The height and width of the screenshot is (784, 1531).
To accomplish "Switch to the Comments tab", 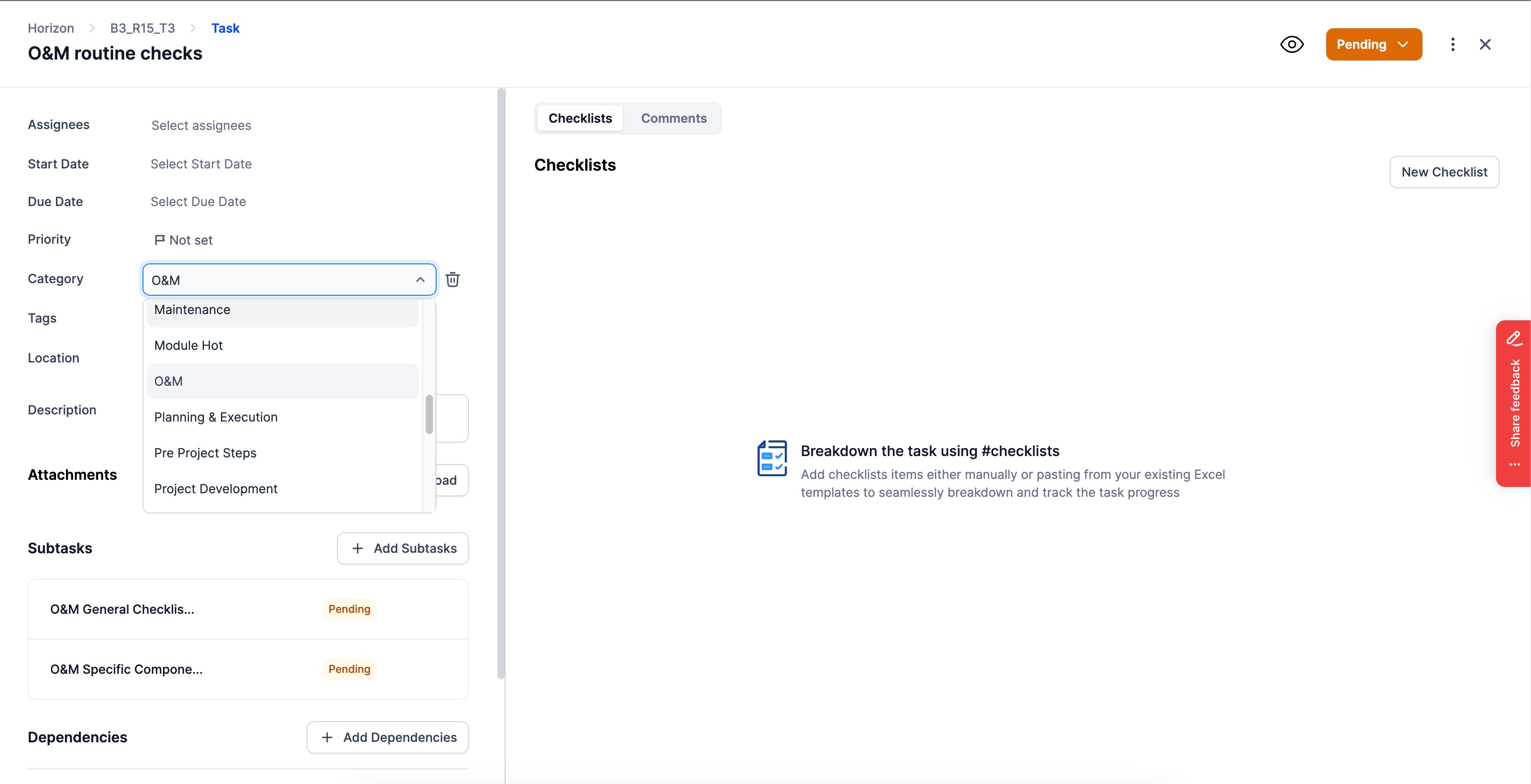I will point(674,118).
